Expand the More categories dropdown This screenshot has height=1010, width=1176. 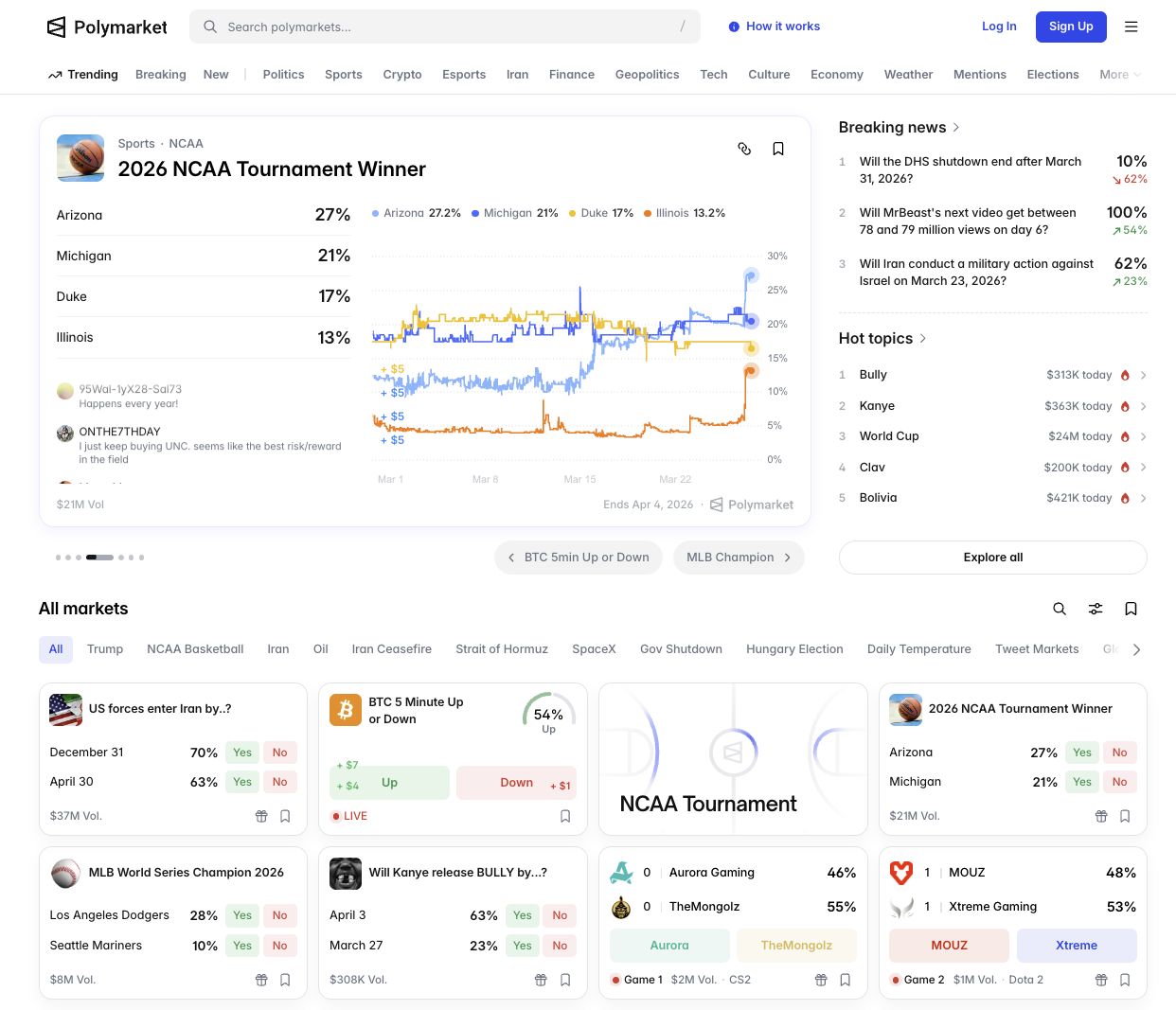click(x=1120, y=75)
